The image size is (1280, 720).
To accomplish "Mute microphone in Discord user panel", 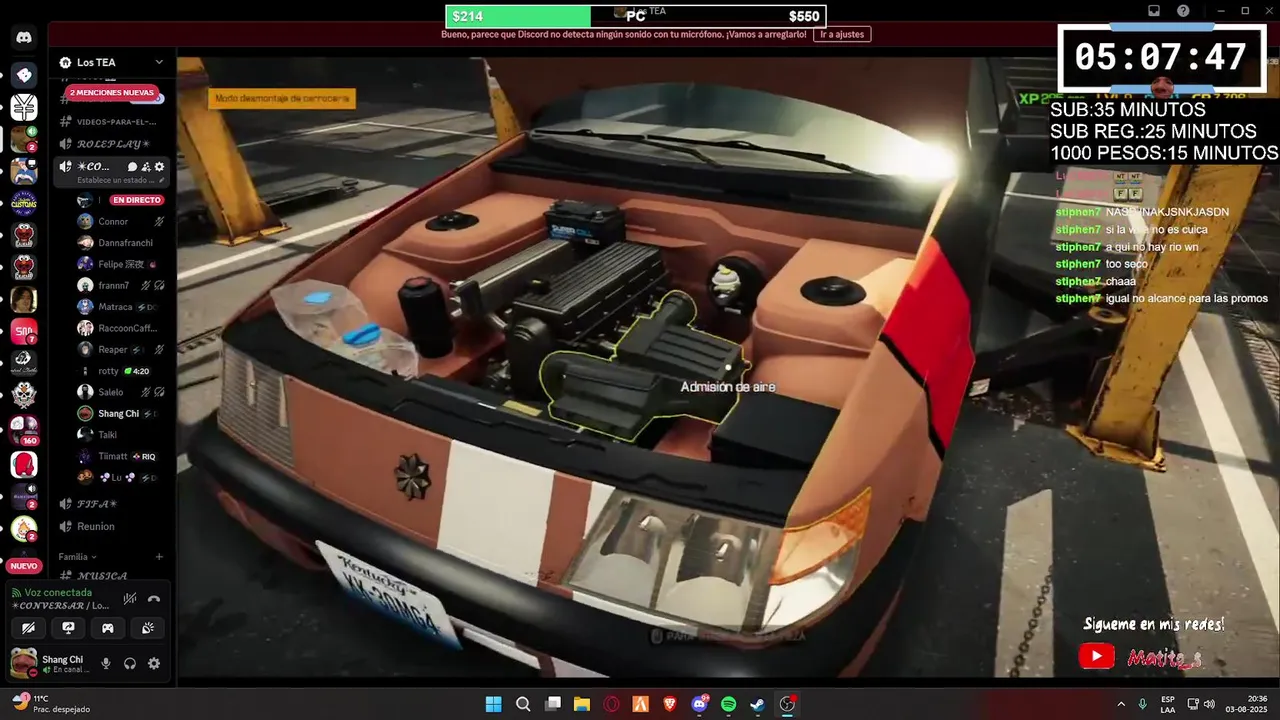I will click(x=106, y=663).
